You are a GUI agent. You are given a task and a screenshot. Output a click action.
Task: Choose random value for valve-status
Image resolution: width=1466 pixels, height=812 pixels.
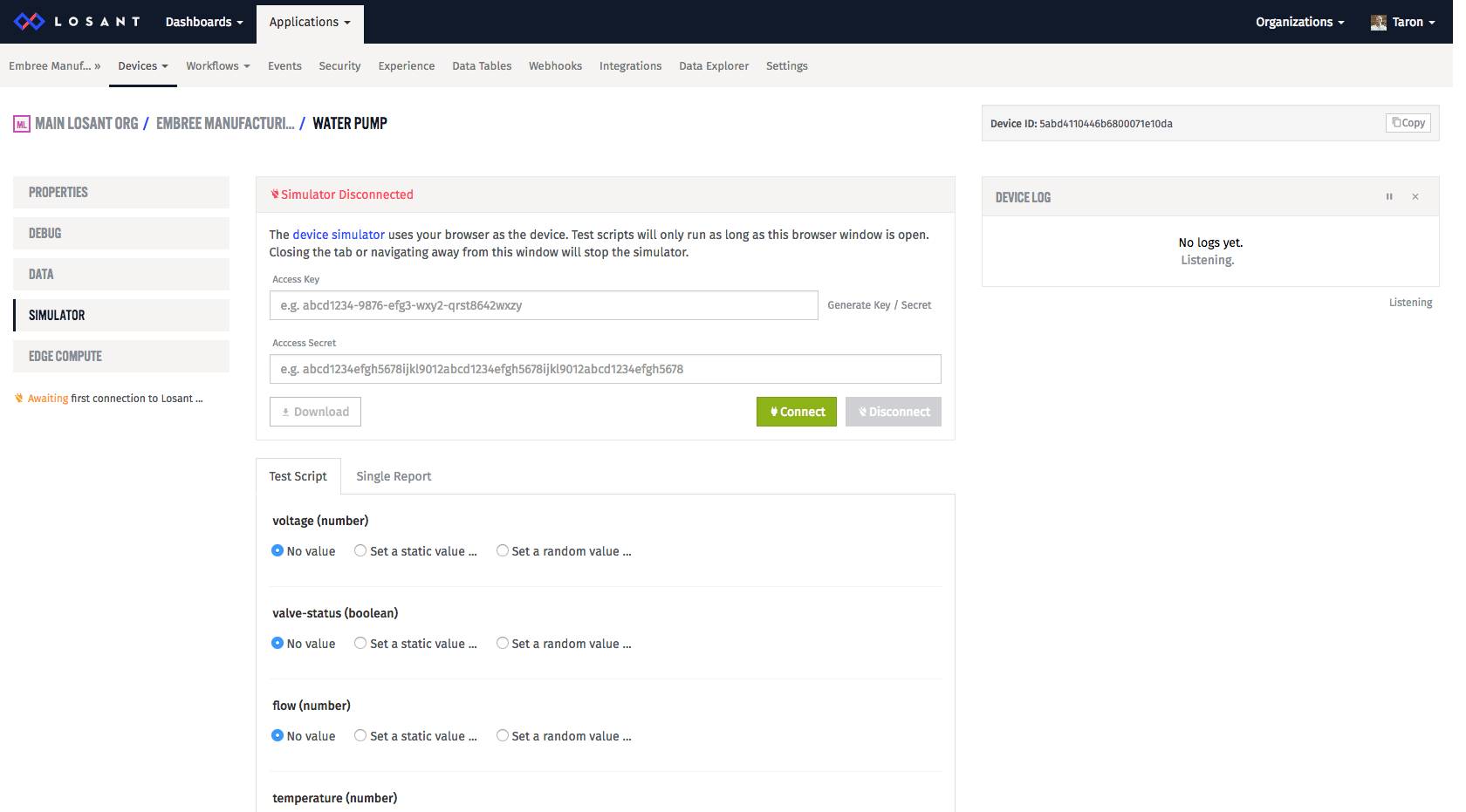point(503,643)
